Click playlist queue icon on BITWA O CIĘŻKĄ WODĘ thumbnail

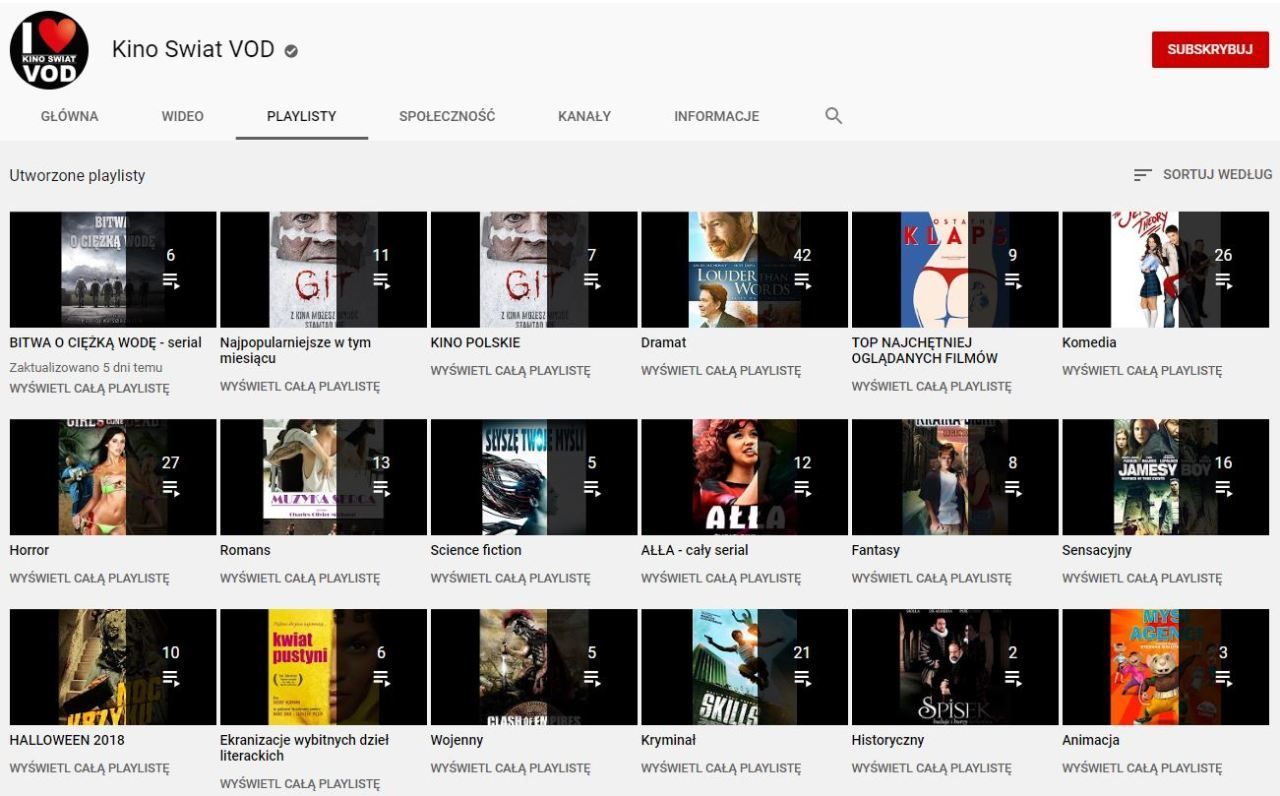[x=171, y=280]
